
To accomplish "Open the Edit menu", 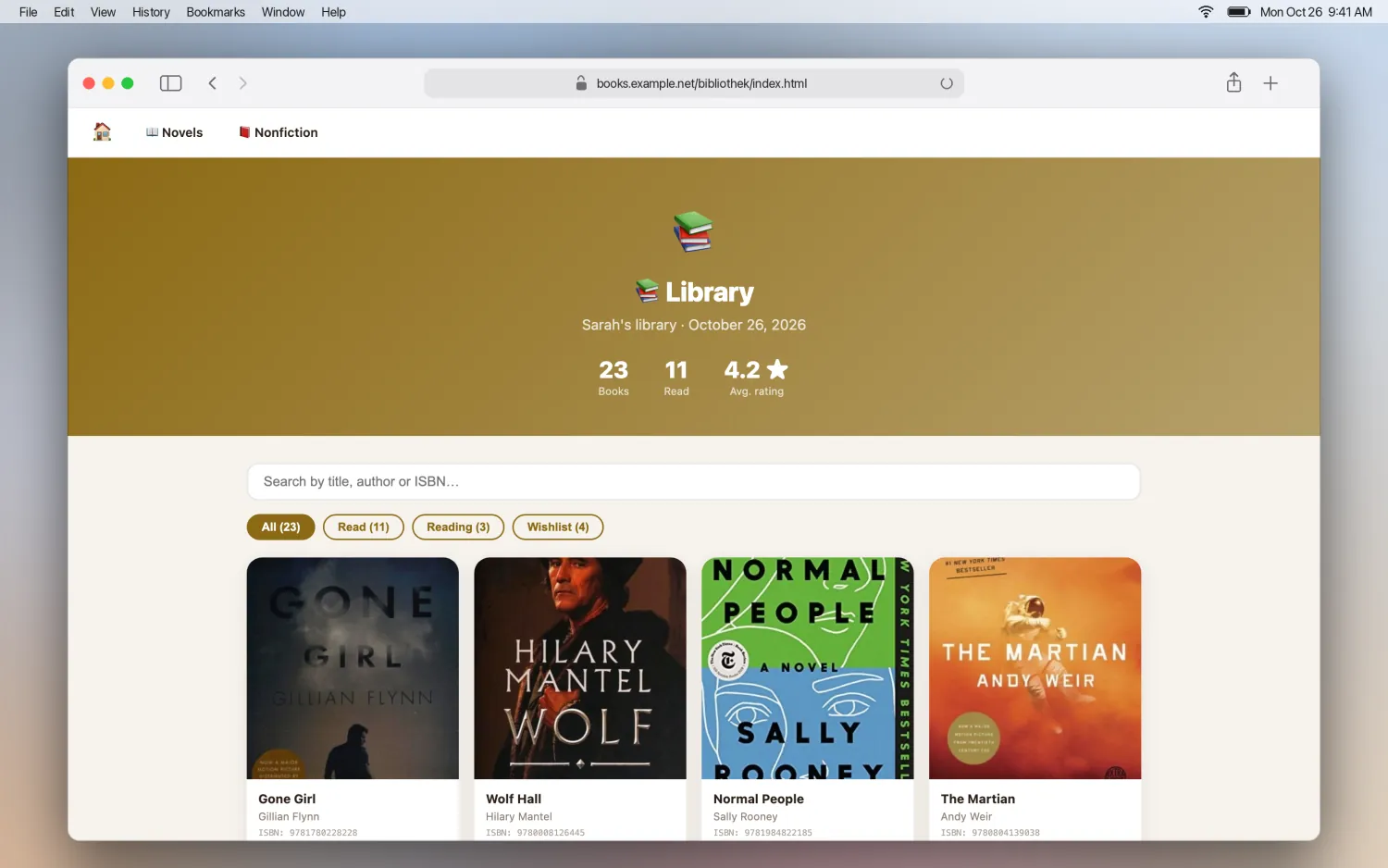I will click(x=64, y=12).
